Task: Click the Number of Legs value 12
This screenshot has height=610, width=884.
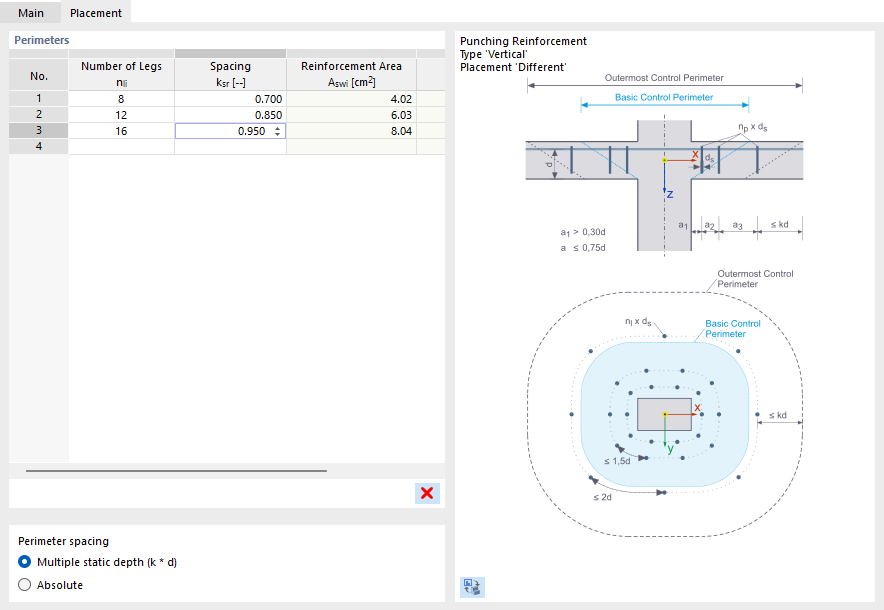Action: [x=121, y=114]
